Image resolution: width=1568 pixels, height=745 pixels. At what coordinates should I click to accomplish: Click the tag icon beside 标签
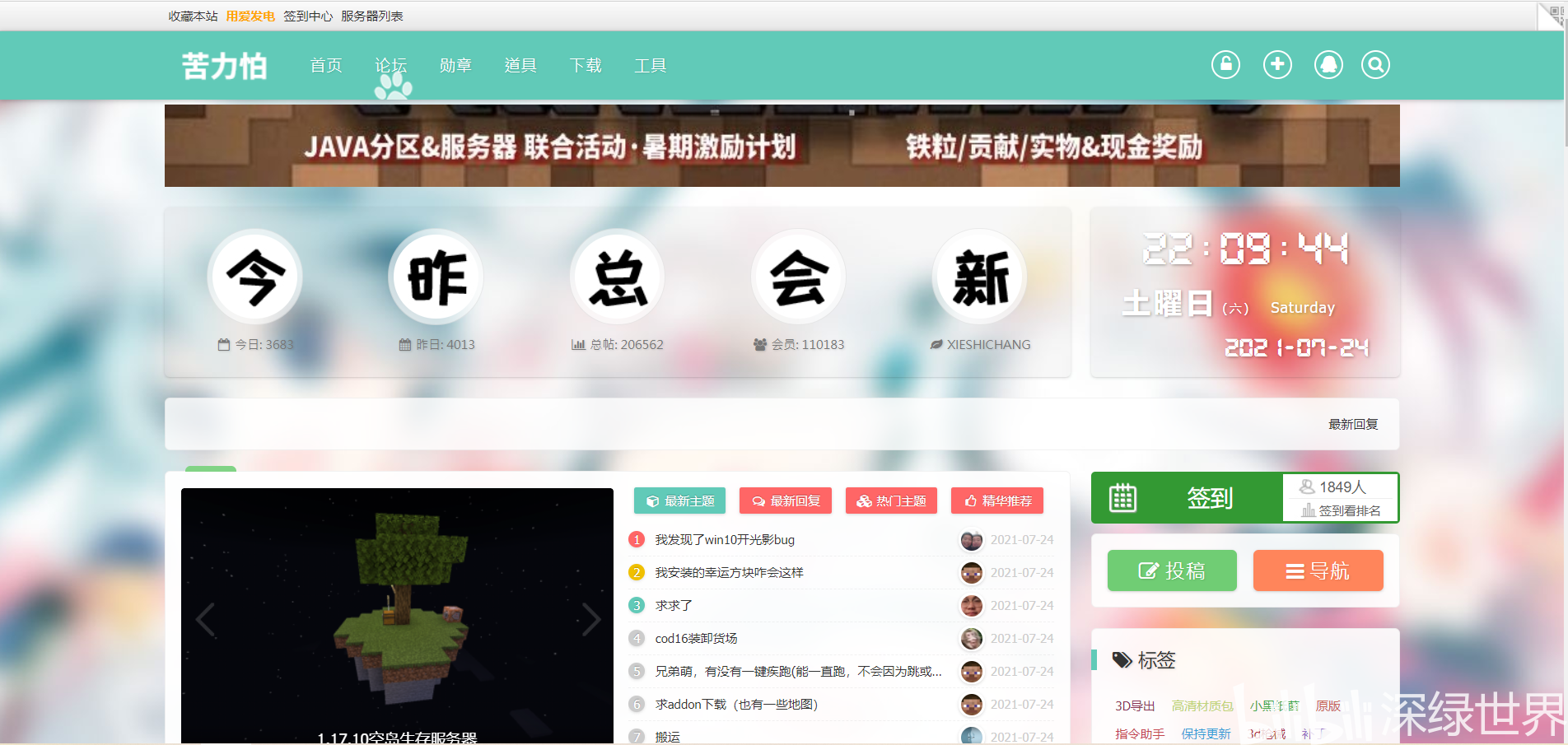click(1122, 660)
